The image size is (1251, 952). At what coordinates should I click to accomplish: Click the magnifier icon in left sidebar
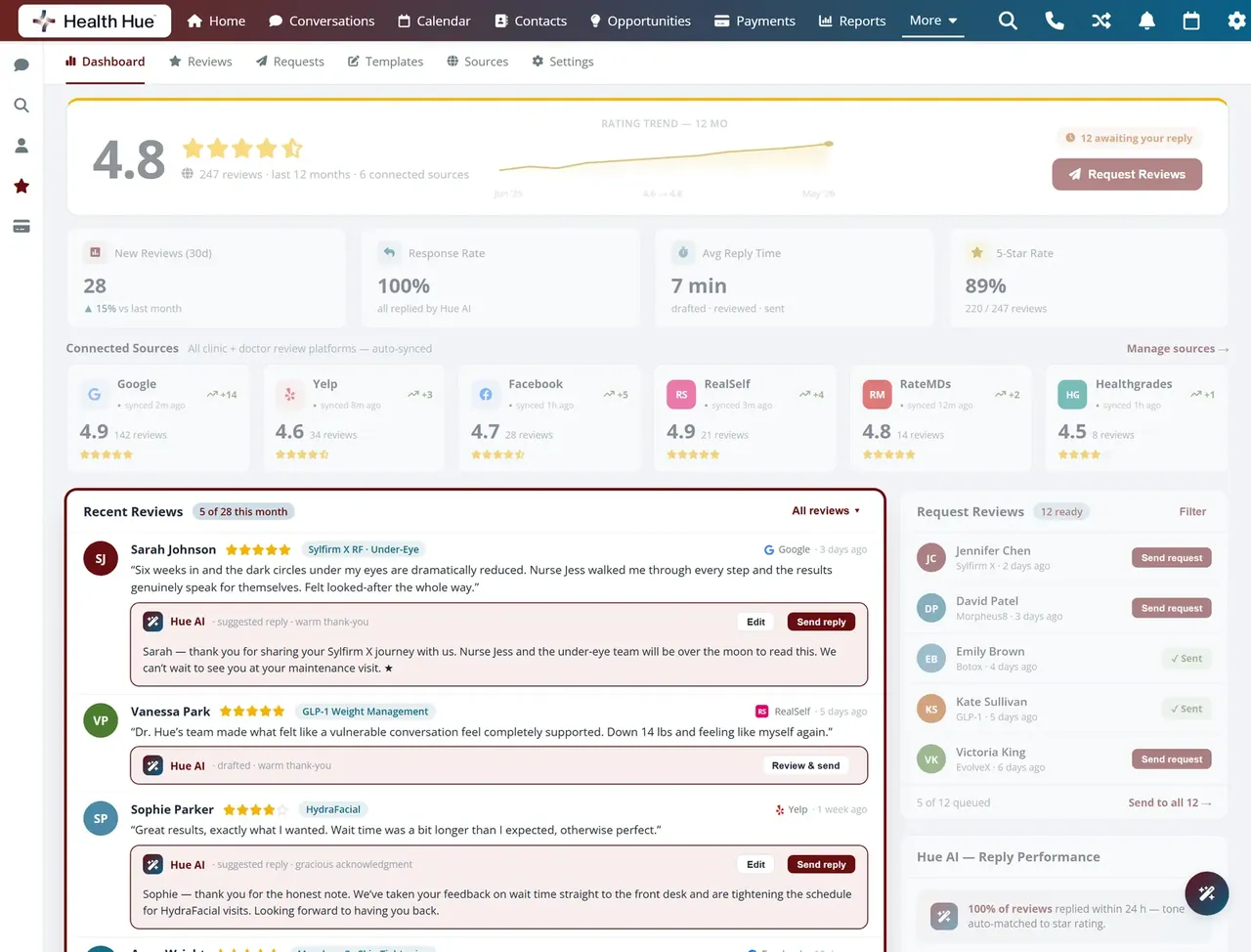pos(22,106)
